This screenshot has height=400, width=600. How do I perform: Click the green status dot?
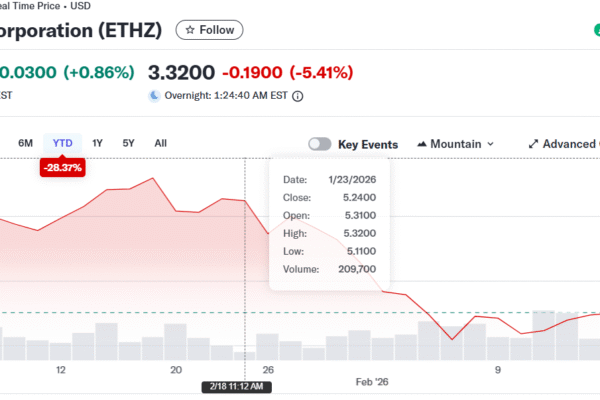(596, 30)
